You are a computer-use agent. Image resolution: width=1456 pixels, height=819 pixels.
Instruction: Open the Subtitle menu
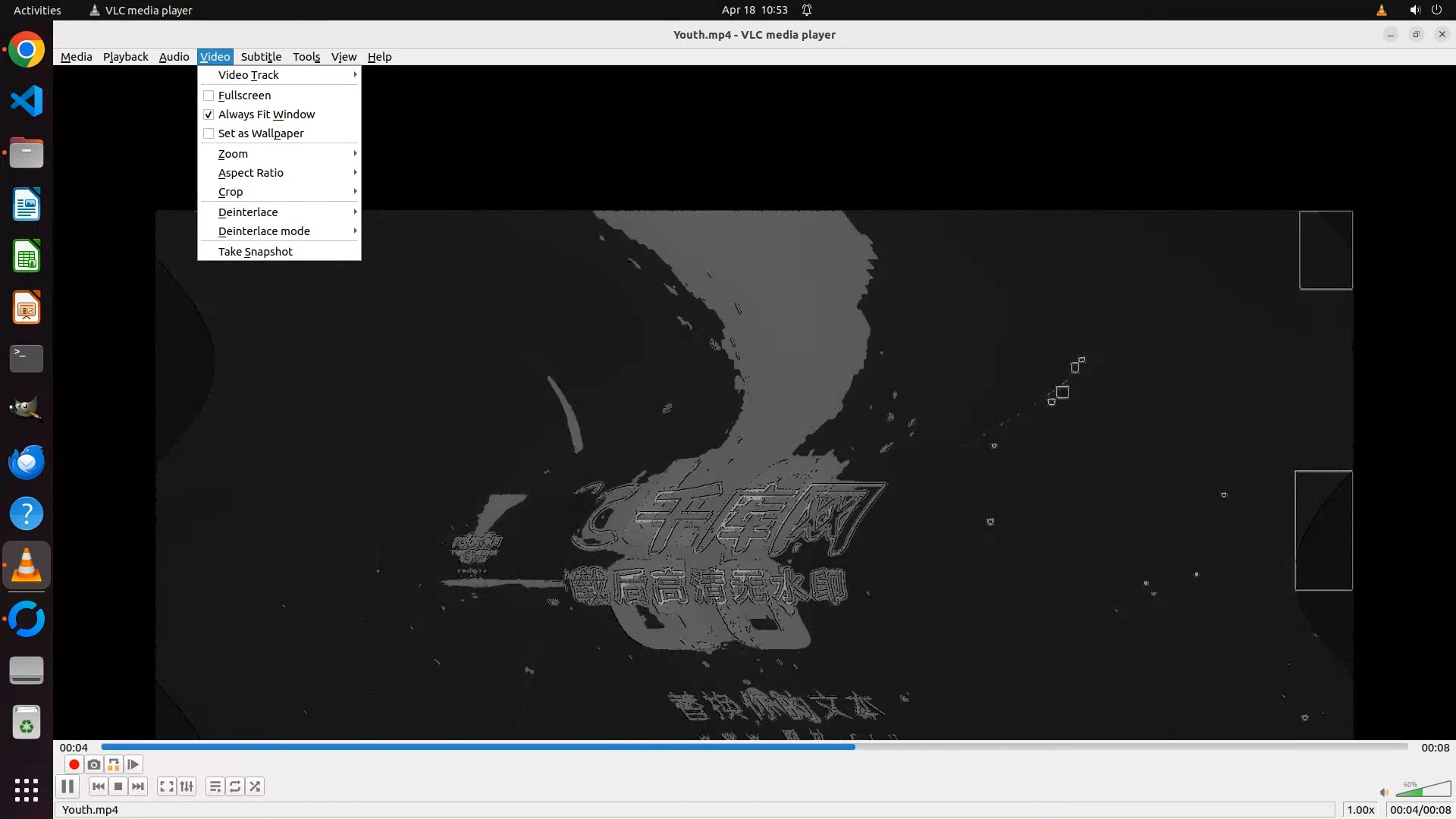click(261, 57)
